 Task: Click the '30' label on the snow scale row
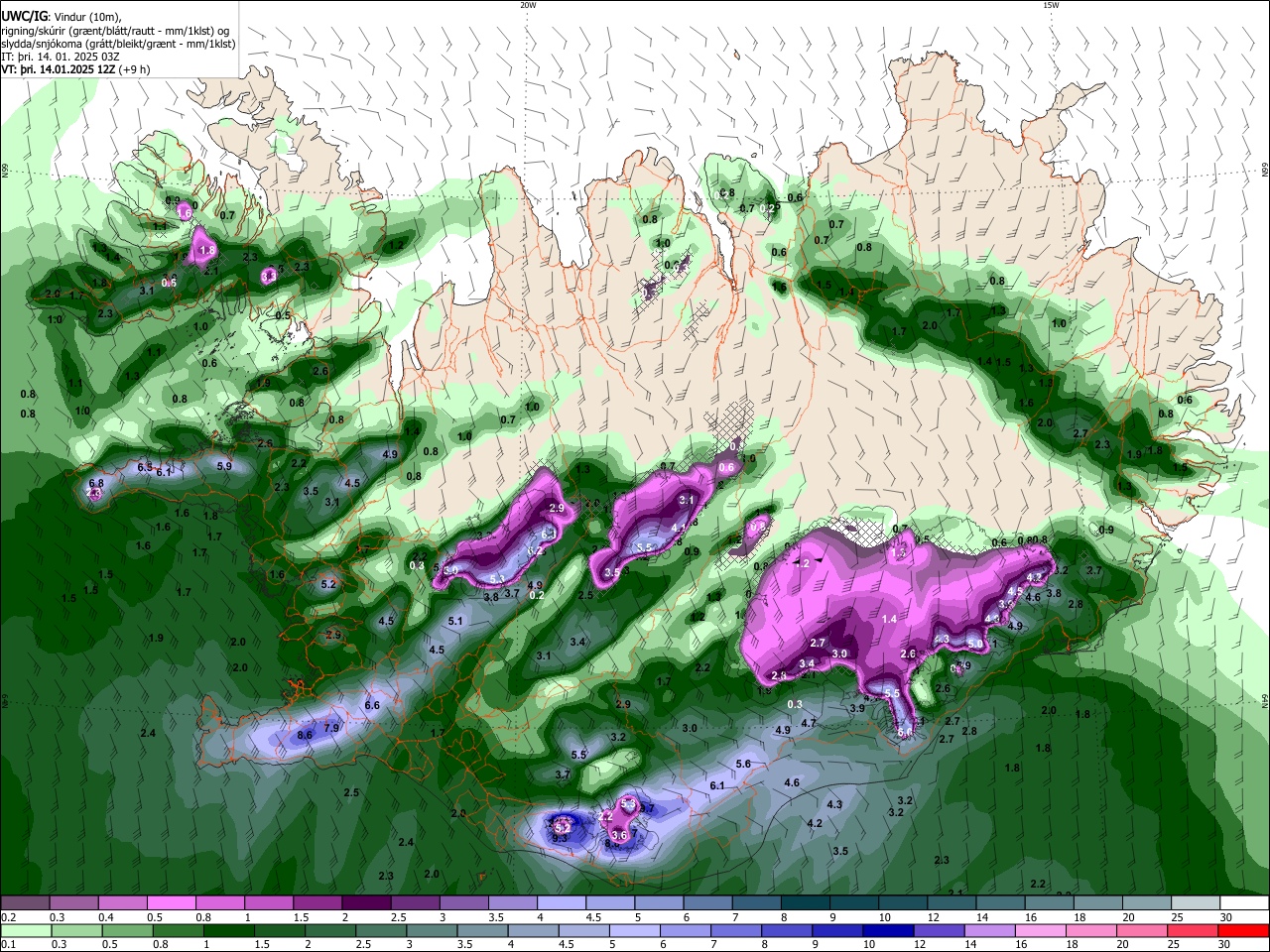pos(1227,917)
